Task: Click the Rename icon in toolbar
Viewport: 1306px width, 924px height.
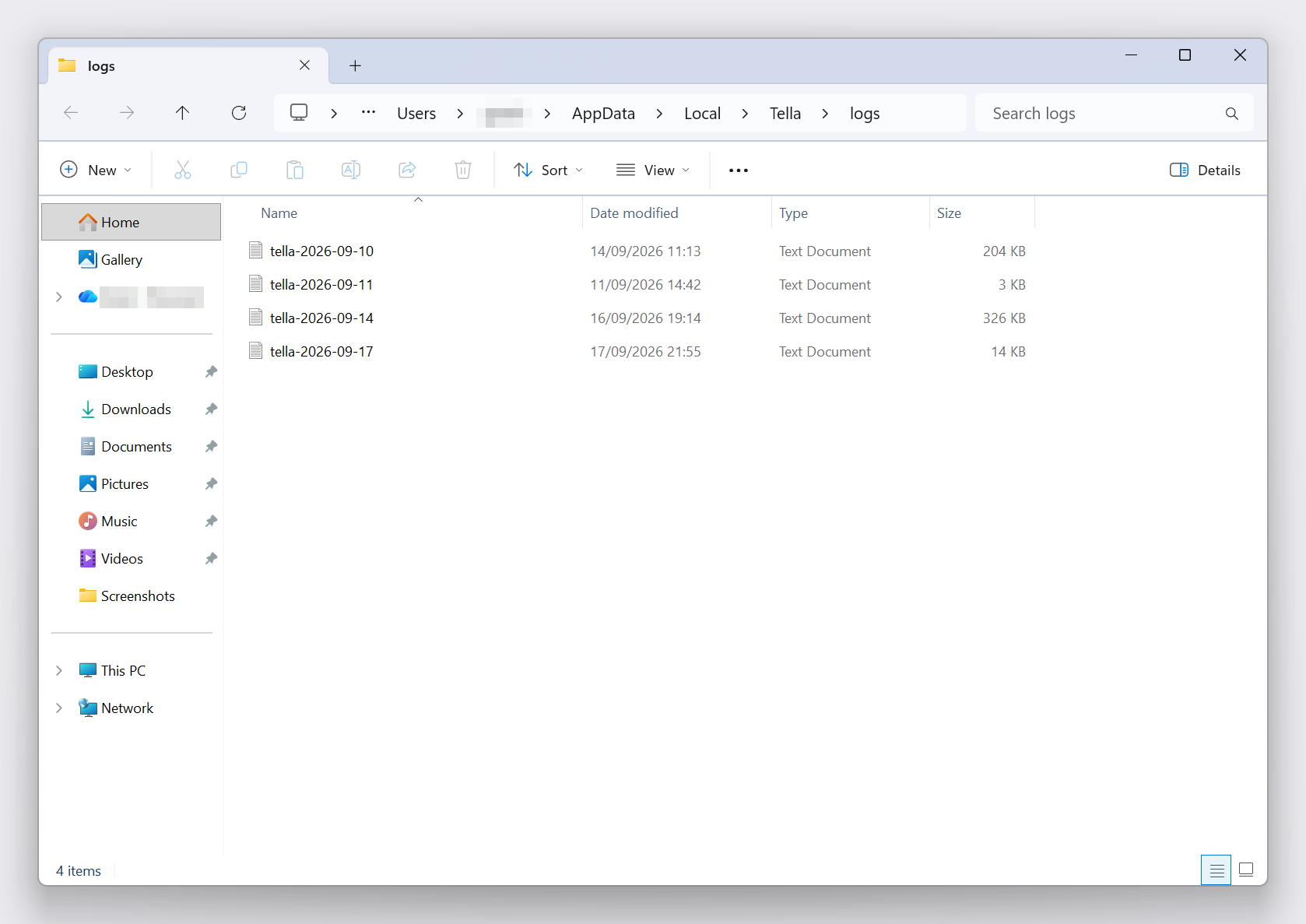Action: pos(351,170)
